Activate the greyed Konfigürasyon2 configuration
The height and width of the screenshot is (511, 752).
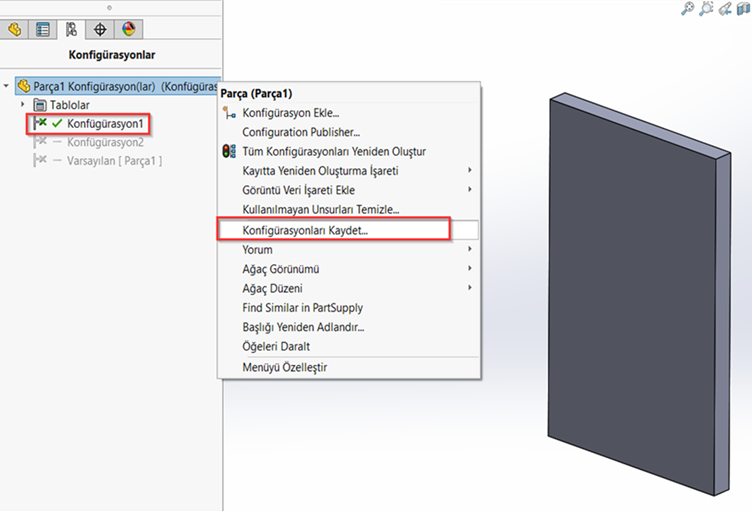tap(105, 142)
